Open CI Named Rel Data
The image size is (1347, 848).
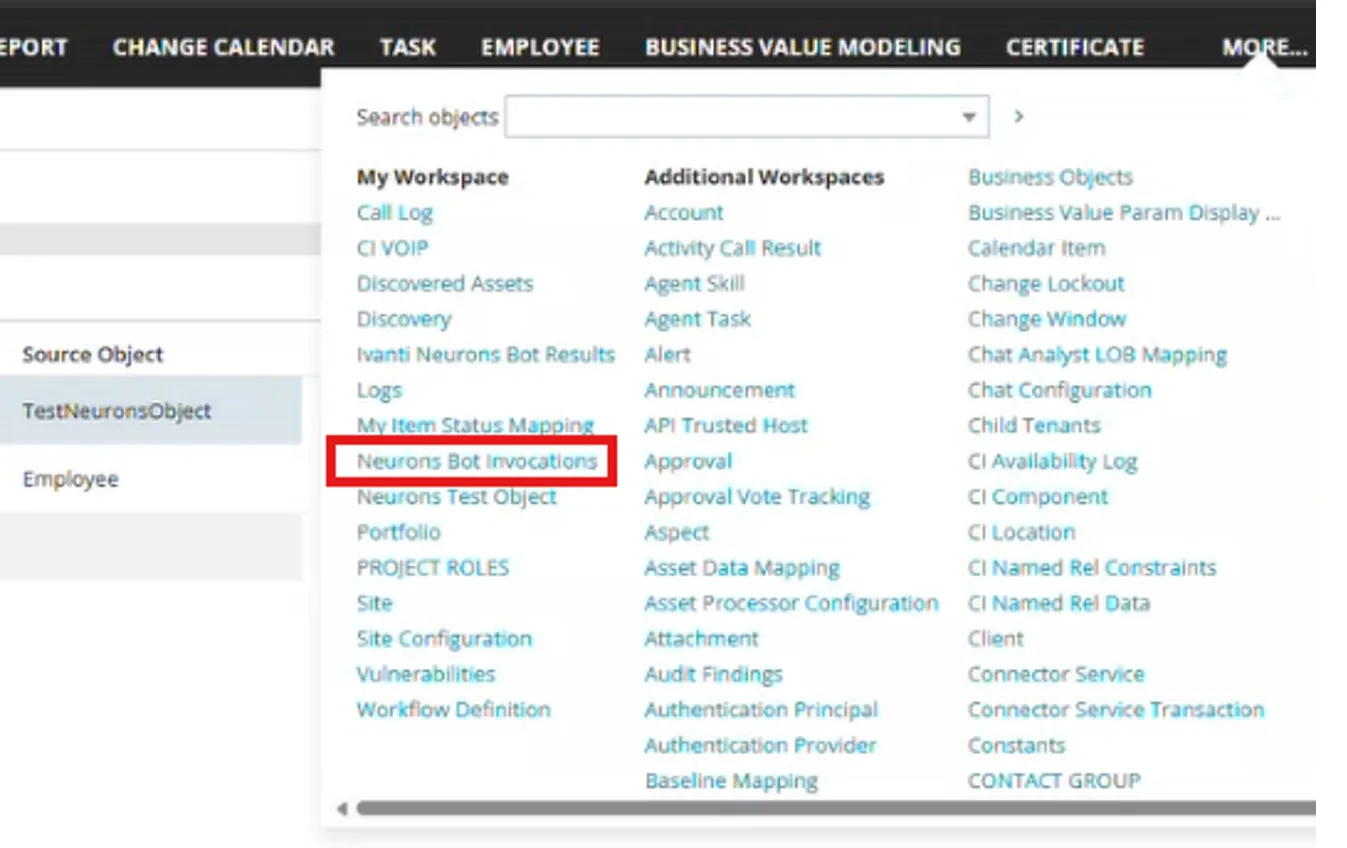1059,603
